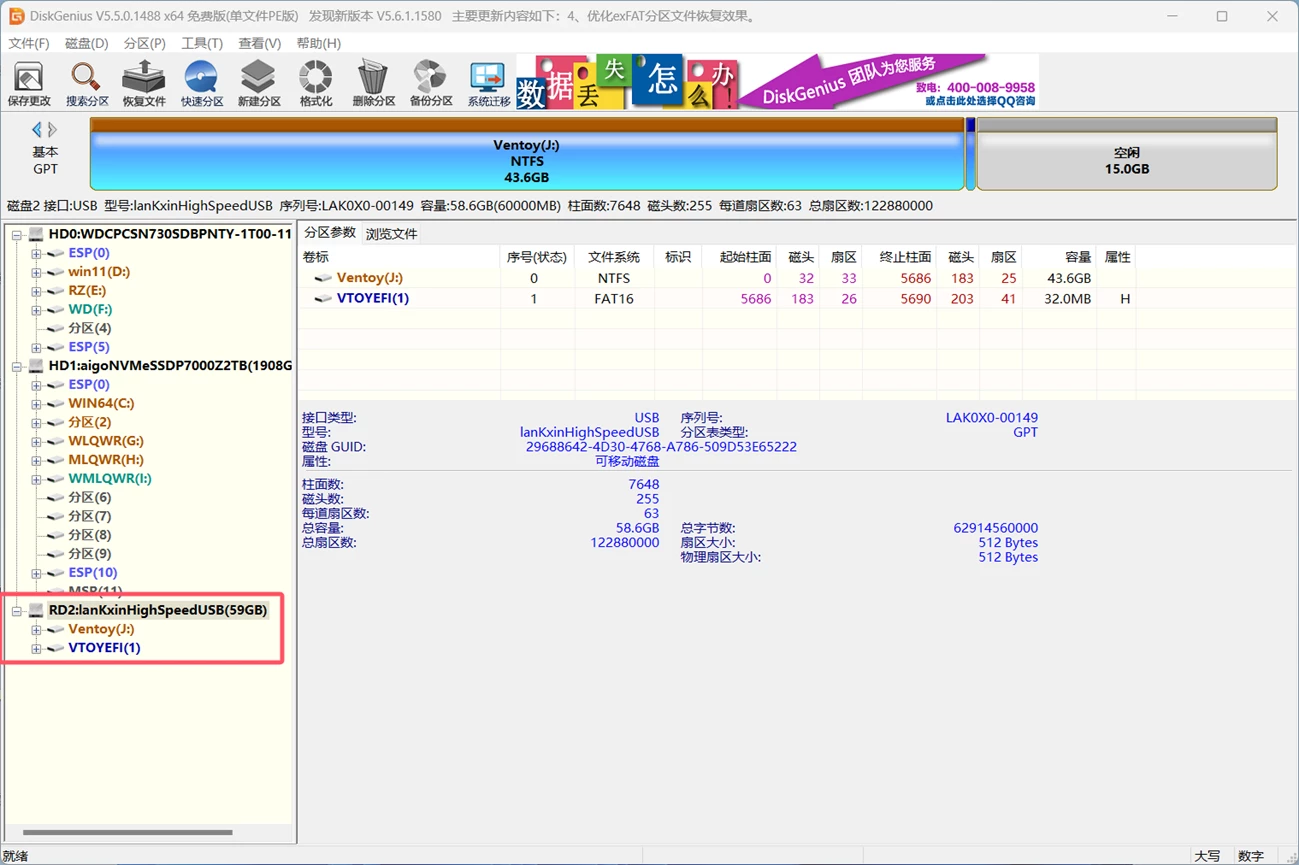Click the 保存更改 toolbar icon

[29, 84]
